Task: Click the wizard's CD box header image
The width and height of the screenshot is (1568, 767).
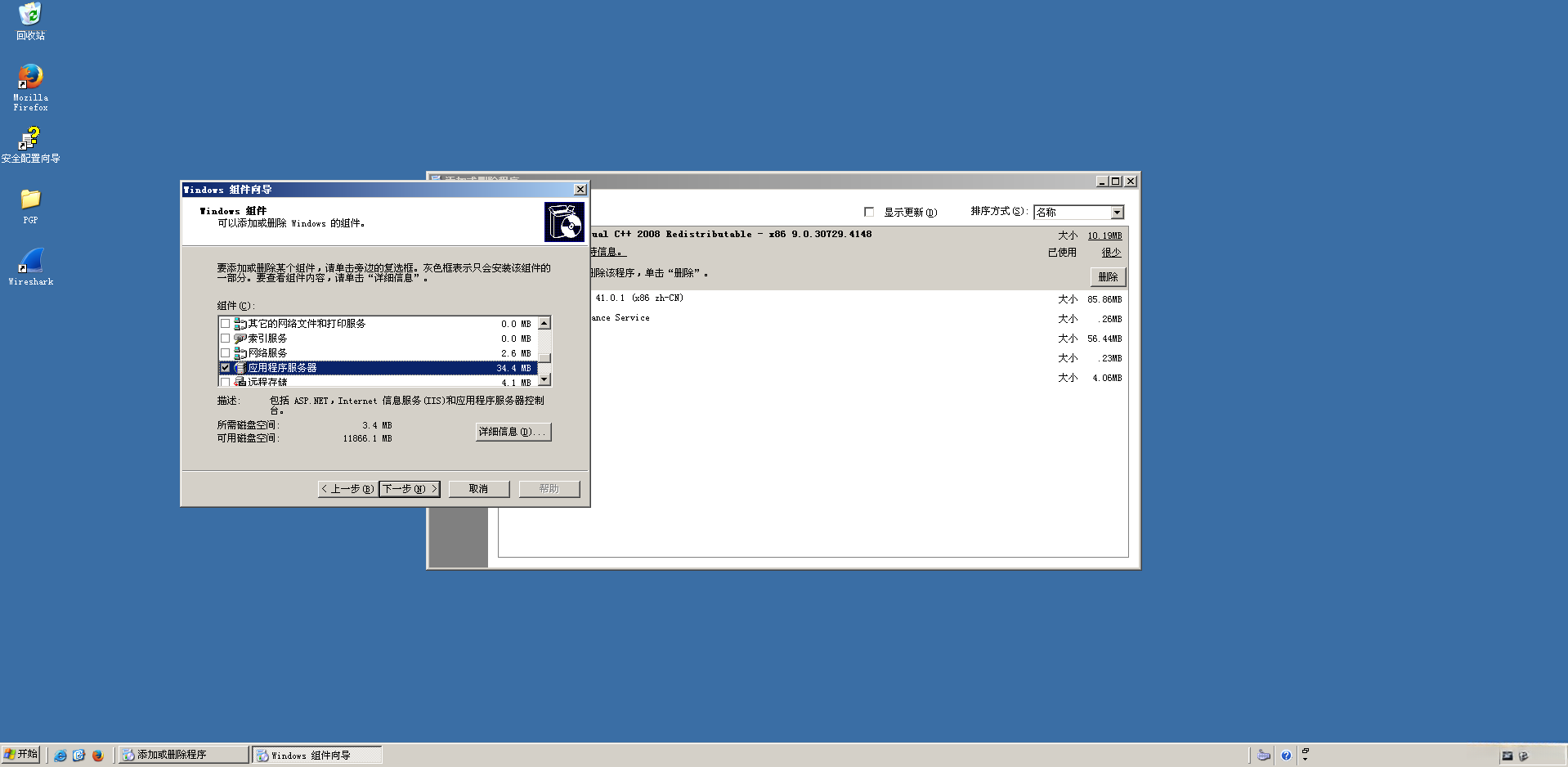Action: pyautogui.click(x=564, y=222)
